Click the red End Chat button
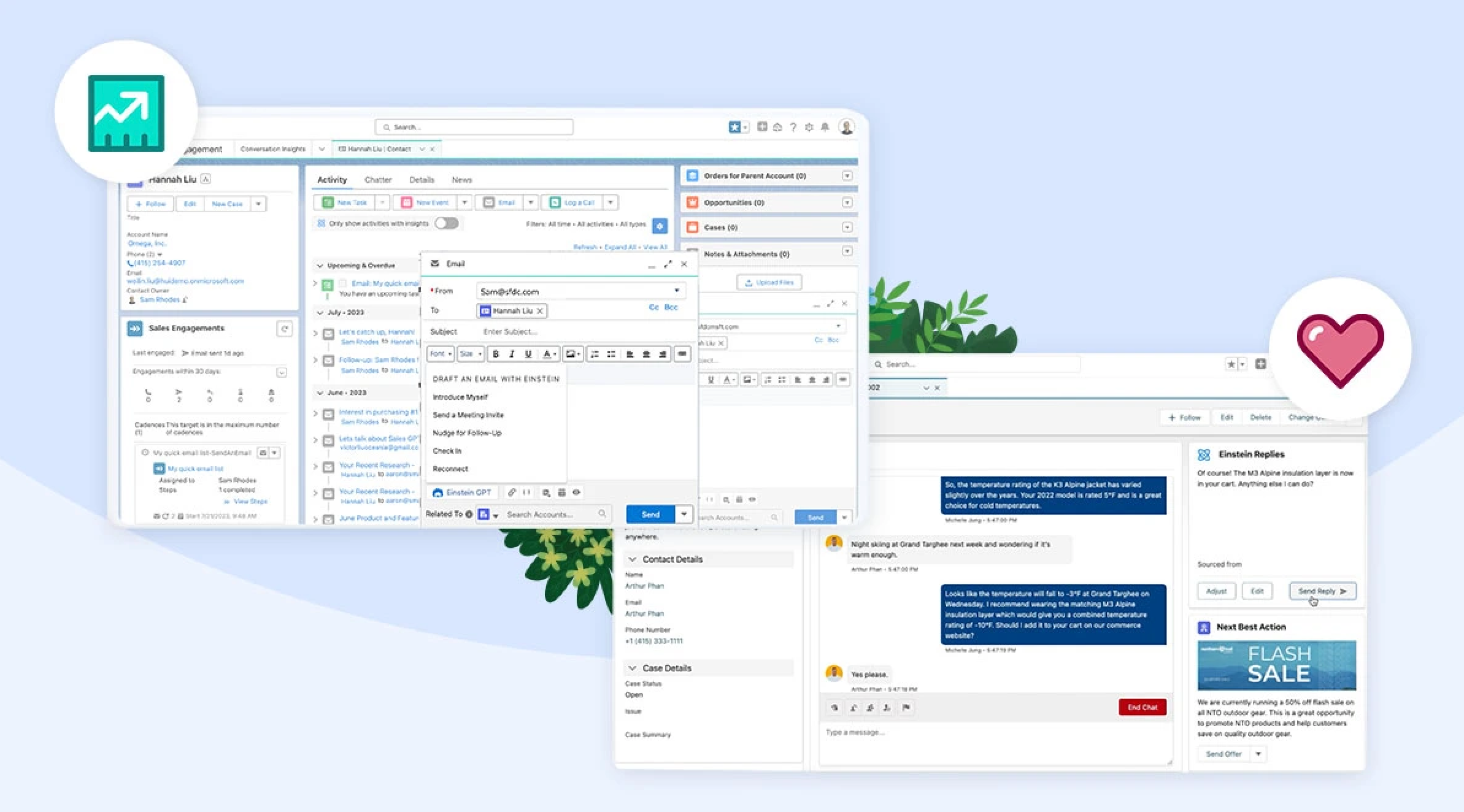This screenshot has height=812, width=1464. [x=1142, y=707]
